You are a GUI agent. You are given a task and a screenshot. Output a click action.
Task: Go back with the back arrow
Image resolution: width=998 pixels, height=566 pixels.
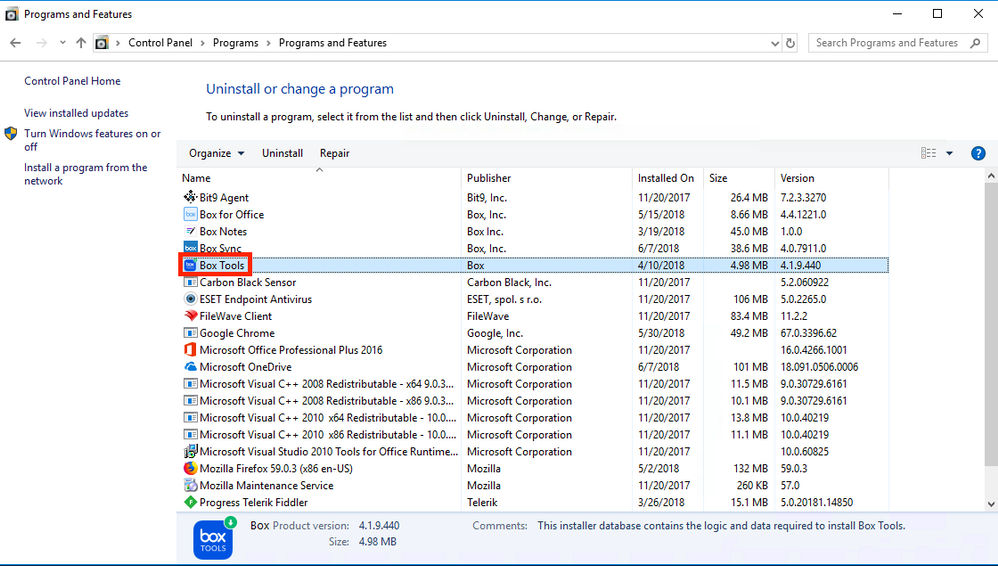pyautogui.click(x=16, y=43)
